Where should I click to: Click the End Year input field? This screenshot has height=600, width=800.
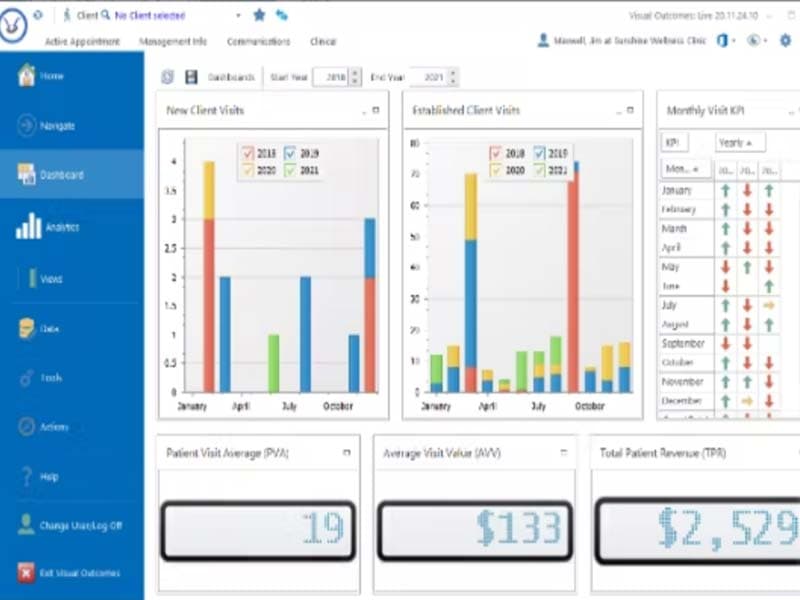[429, 77]
